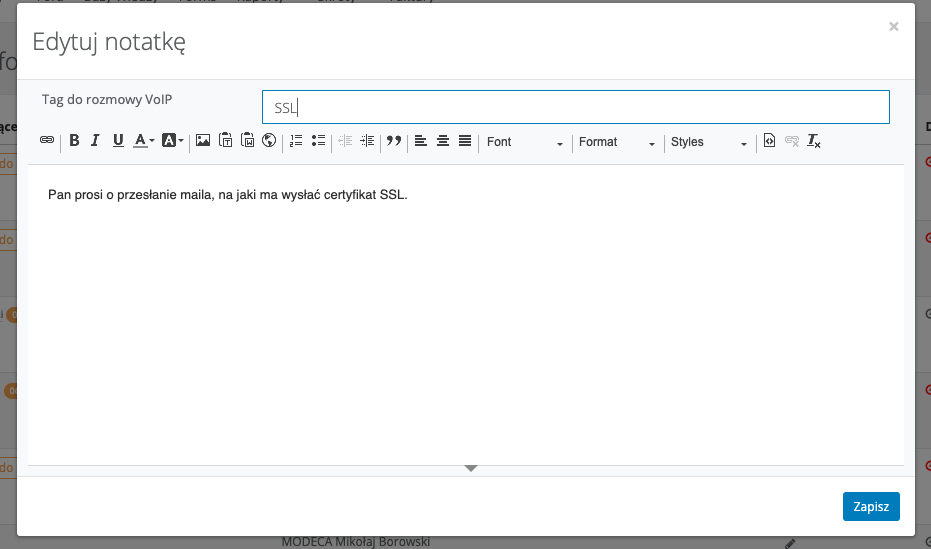931x549 pixels.
Task: Toggle italic formatting
Action: pyautogui.click(x=95, y=140)
